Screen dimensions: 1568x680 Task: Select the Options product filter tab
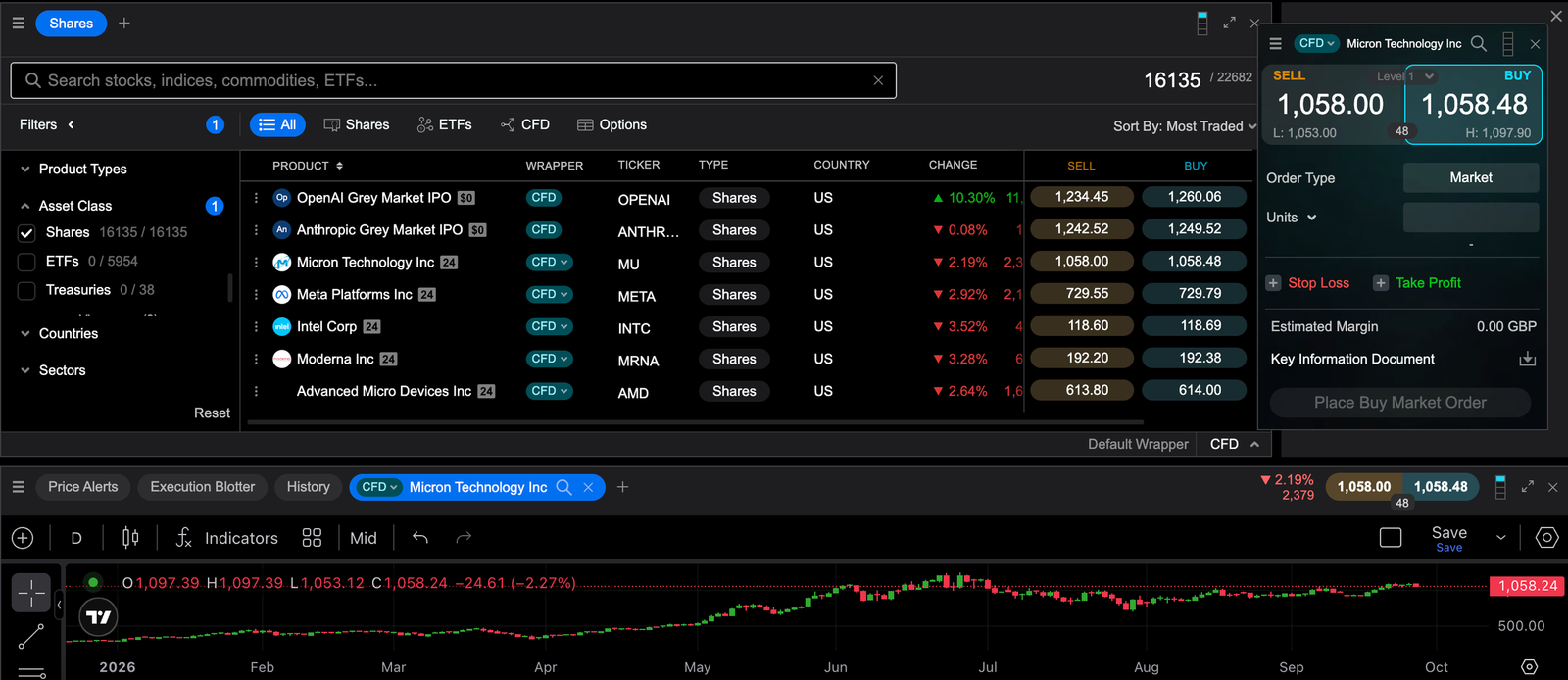[612, 124]
